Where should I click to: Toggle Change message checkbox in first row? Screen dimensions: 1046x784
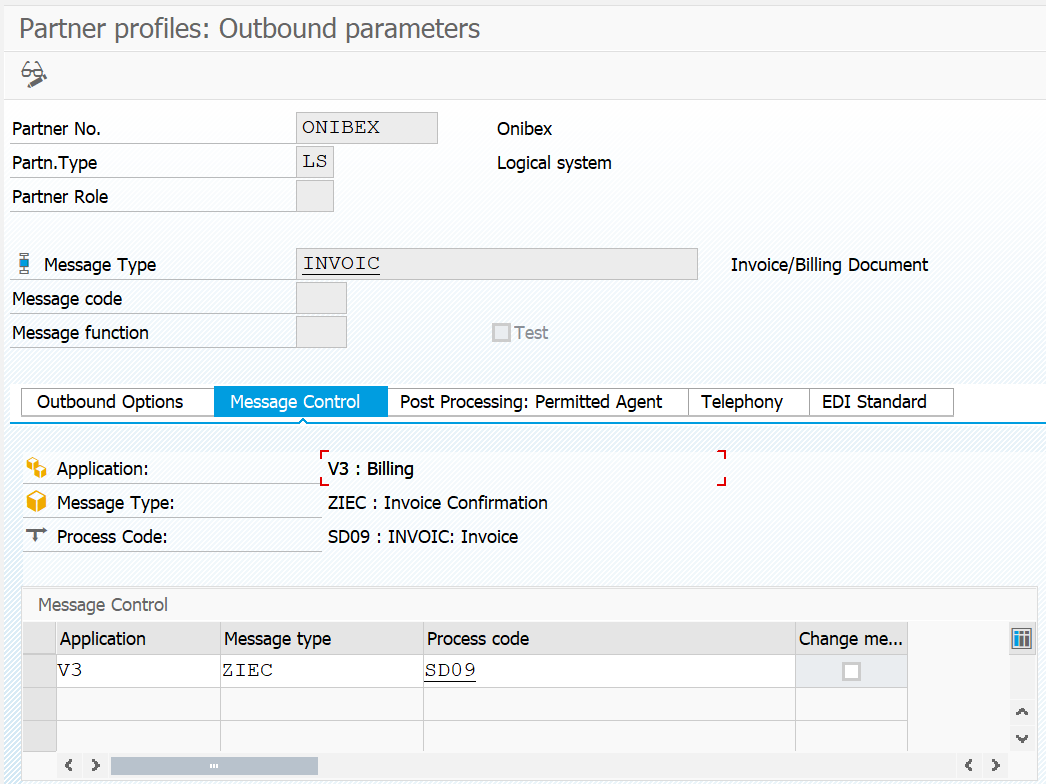tap(851, 671)
